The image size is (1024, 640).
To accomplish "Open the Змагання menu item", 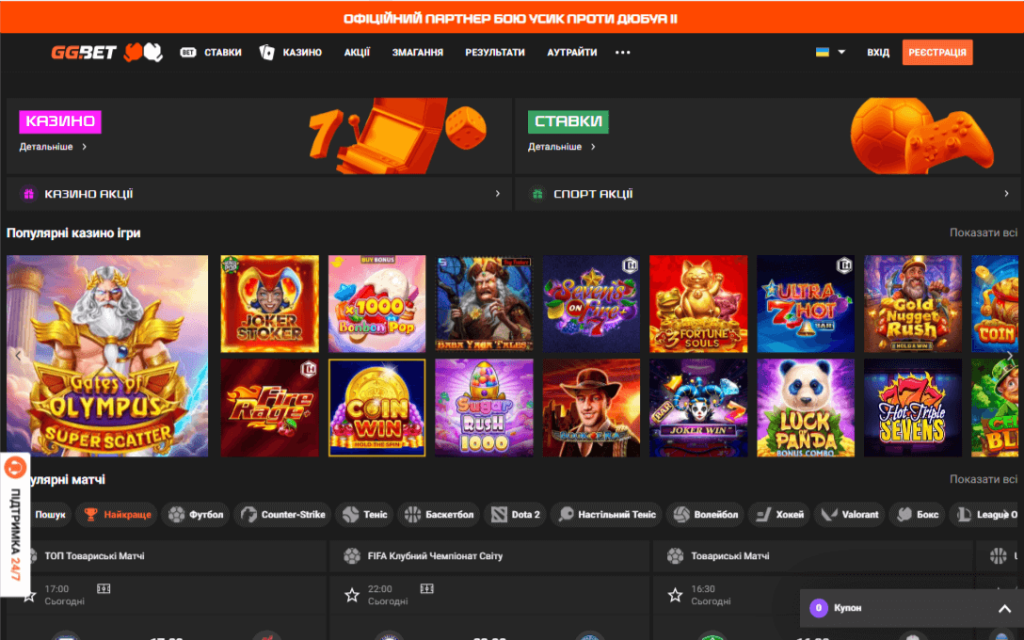I will click(x=417, y=52).
